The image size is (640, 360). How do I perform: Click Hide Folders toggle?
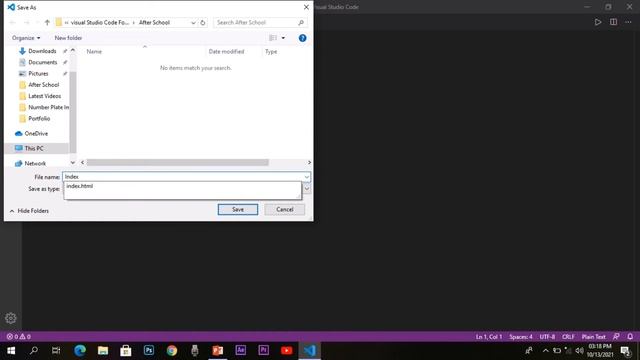(x=29, y=211)
